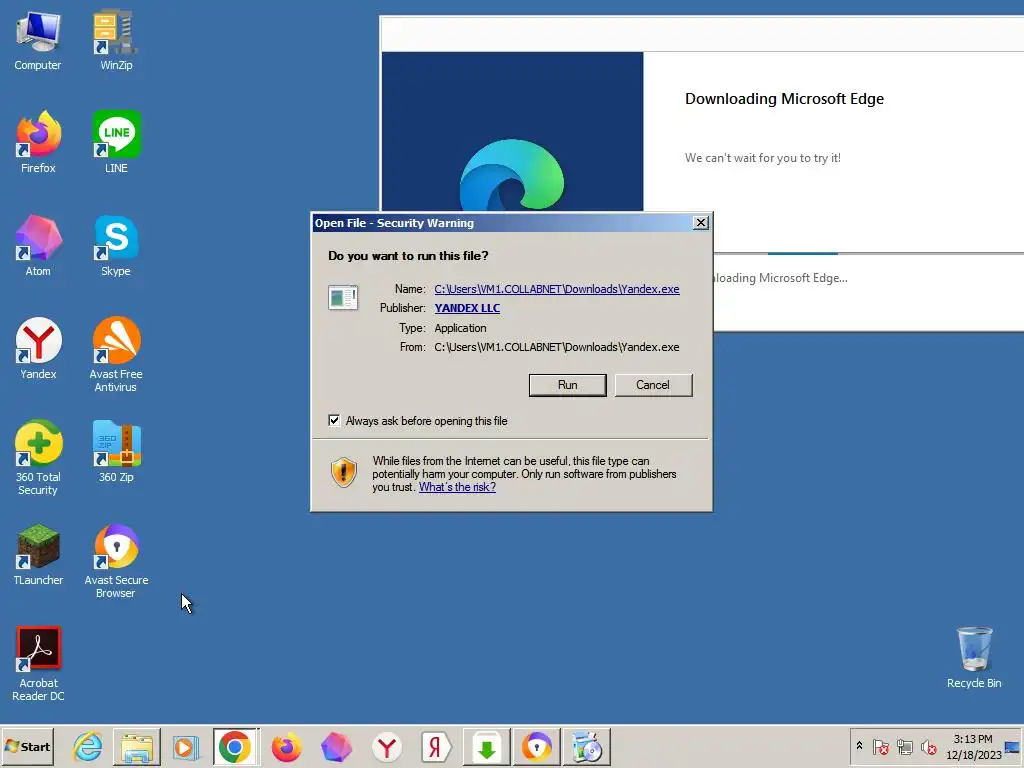The image size is (1024, 768).
Task: Select the Avast Free Antivirus desktop shortcut
Action: (x=116, y=355)
